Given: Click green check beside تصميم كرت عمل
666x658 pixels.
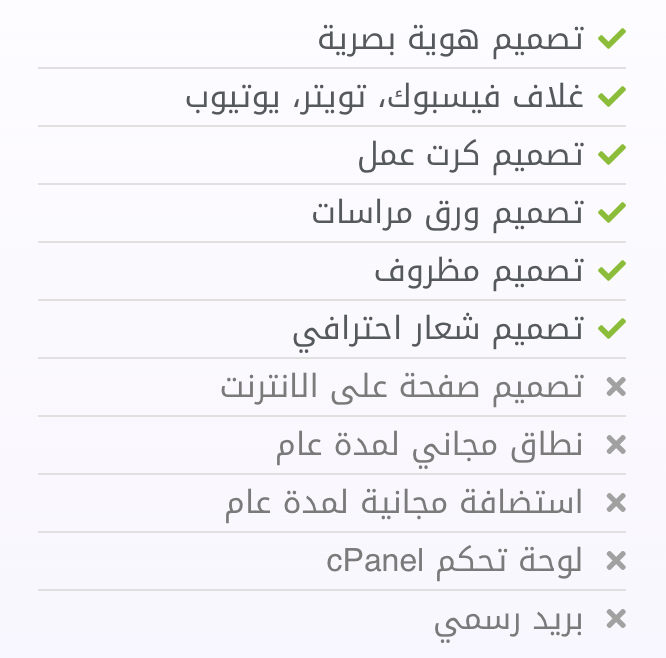Looking at the screenshot, I should (x=611, y=155).
